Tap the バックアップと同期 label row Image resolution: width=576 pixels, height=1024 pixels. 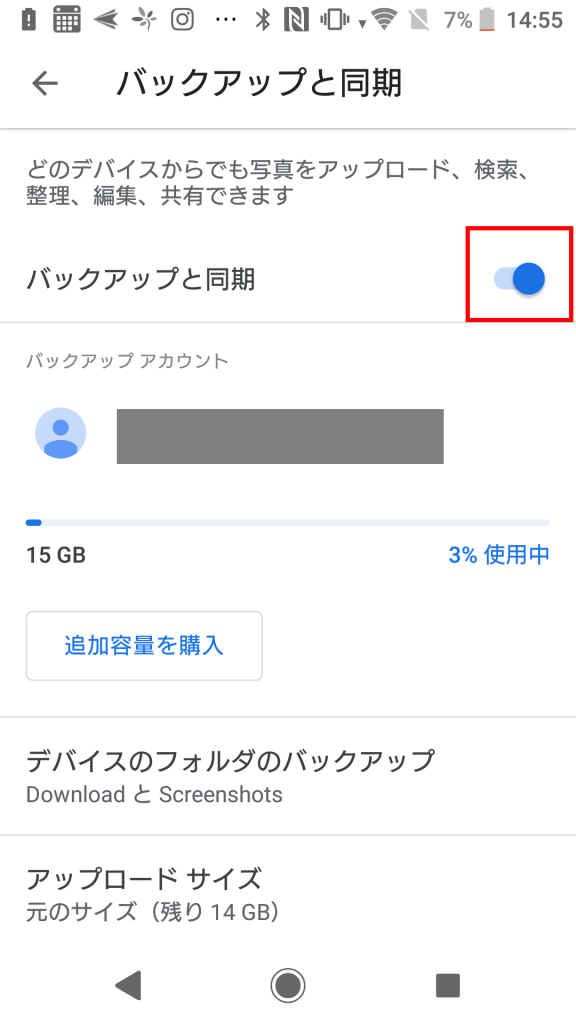(x=288, y=279)
